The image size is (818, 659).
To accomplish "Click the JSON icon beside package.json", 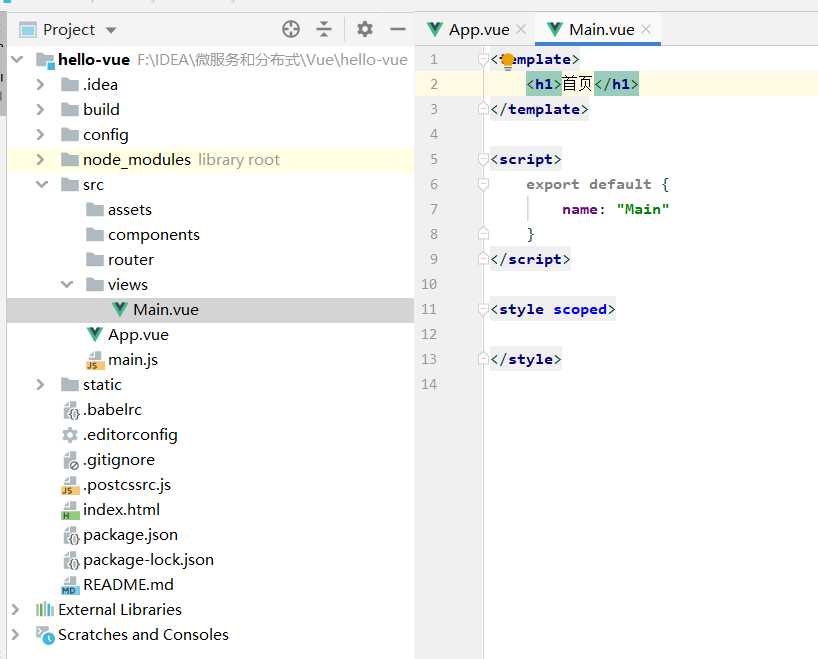I will (x=70, y=535).
